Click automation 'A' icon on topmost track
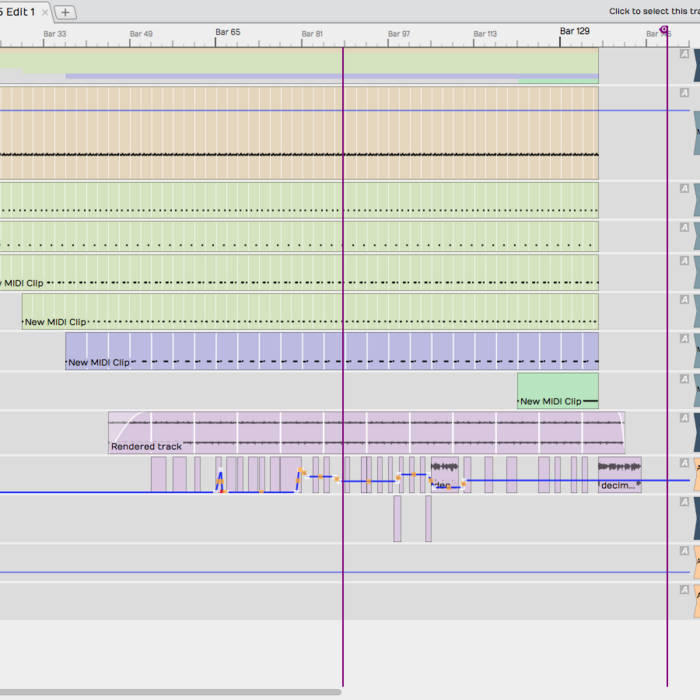Screen dimensions: 700x700 coord(685,54)
